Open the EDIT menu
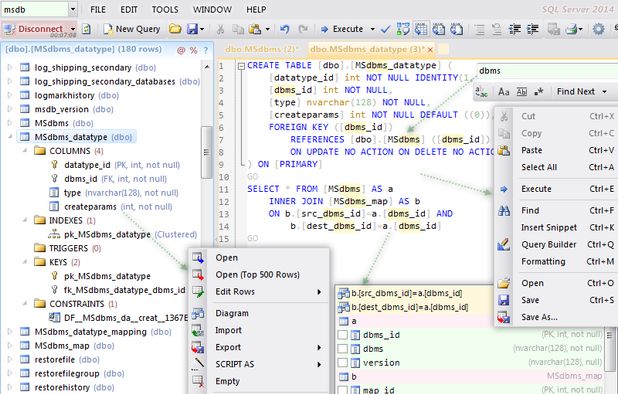Image resolution: width=618 pixels, height=394 pixels. coord(129,9)
